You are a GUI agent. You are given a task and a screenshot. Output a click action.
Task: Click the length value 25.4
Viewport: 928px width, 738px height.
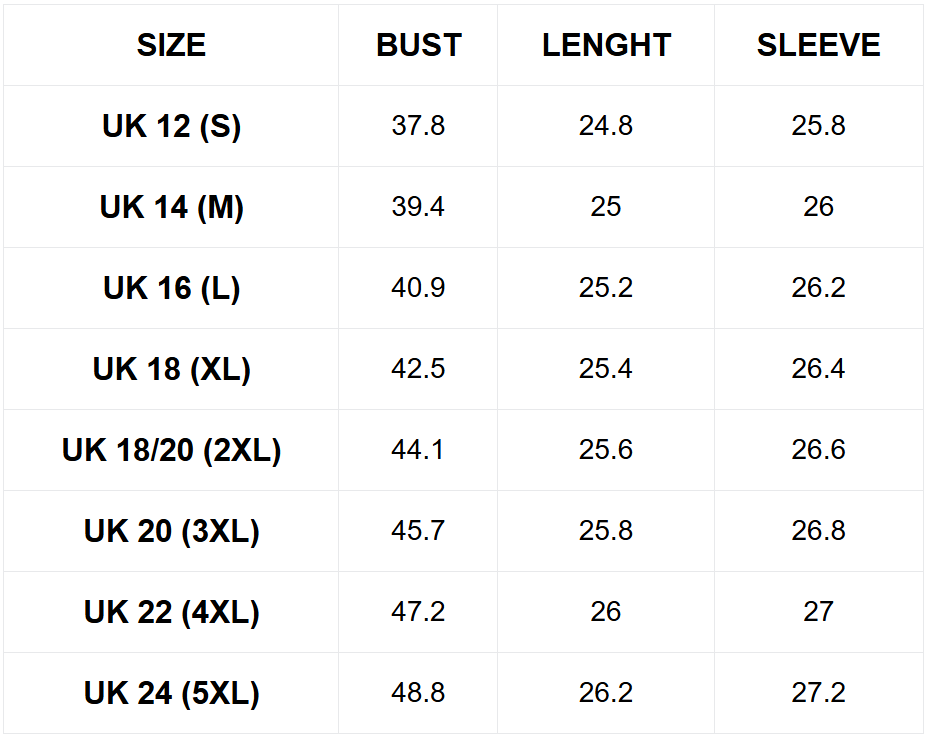(606, 369)
